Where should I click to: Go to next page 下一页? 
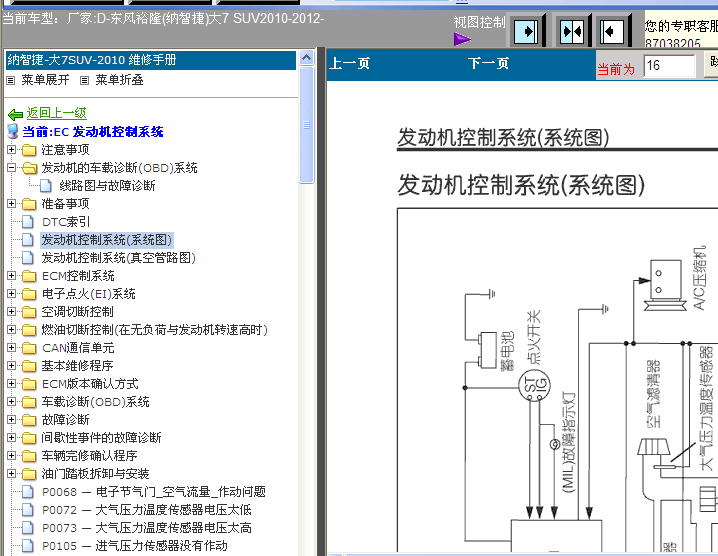coord(488,64)
